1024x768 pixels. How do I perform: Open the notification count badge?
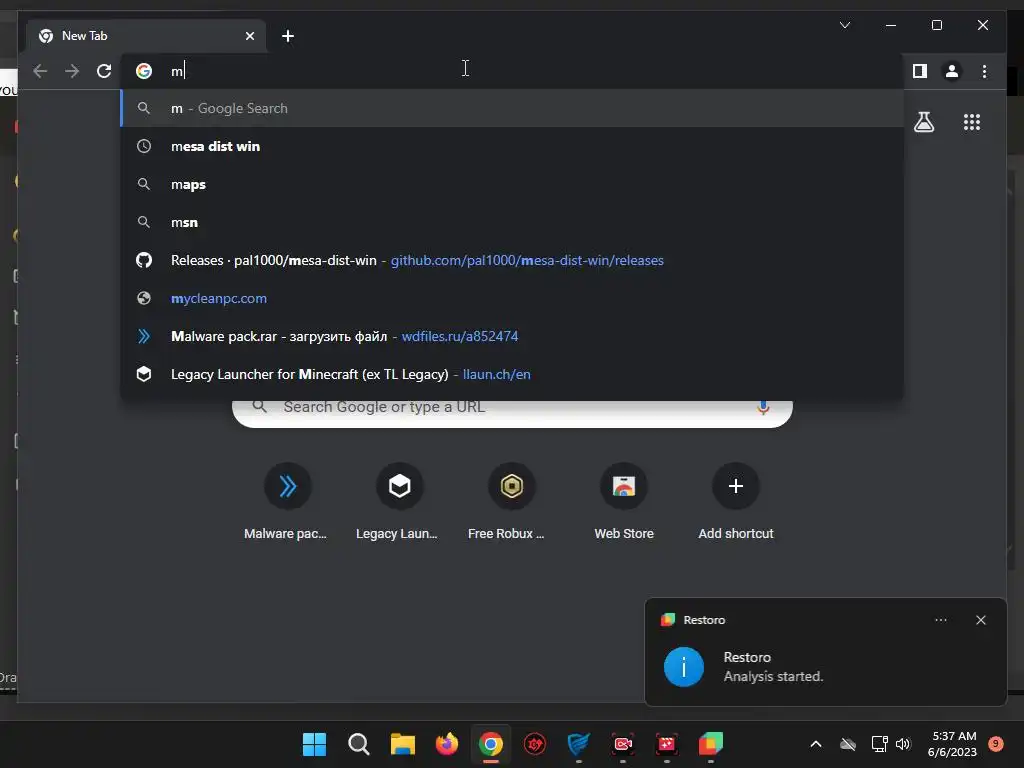coord(996,744)
